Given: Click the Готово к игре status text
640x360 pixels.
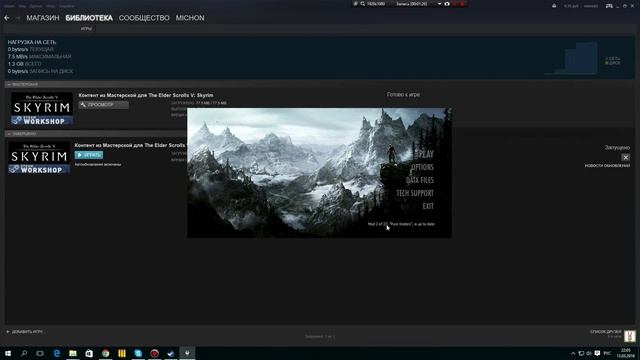Looking at the screenshot, I should pyautogui.click(x=403, y=94).
